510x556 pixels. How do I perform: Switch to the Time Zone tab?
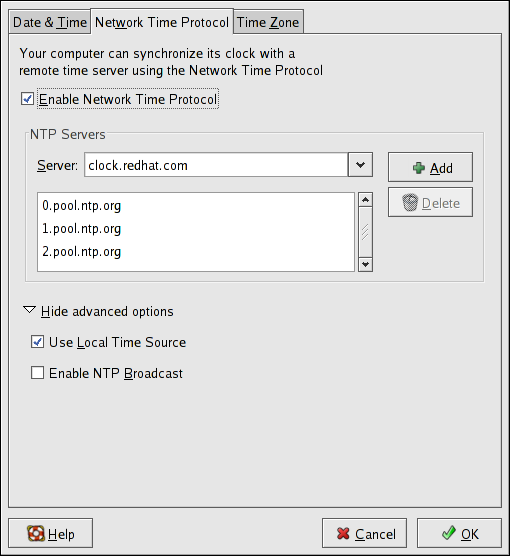click(x=268, y=22)
